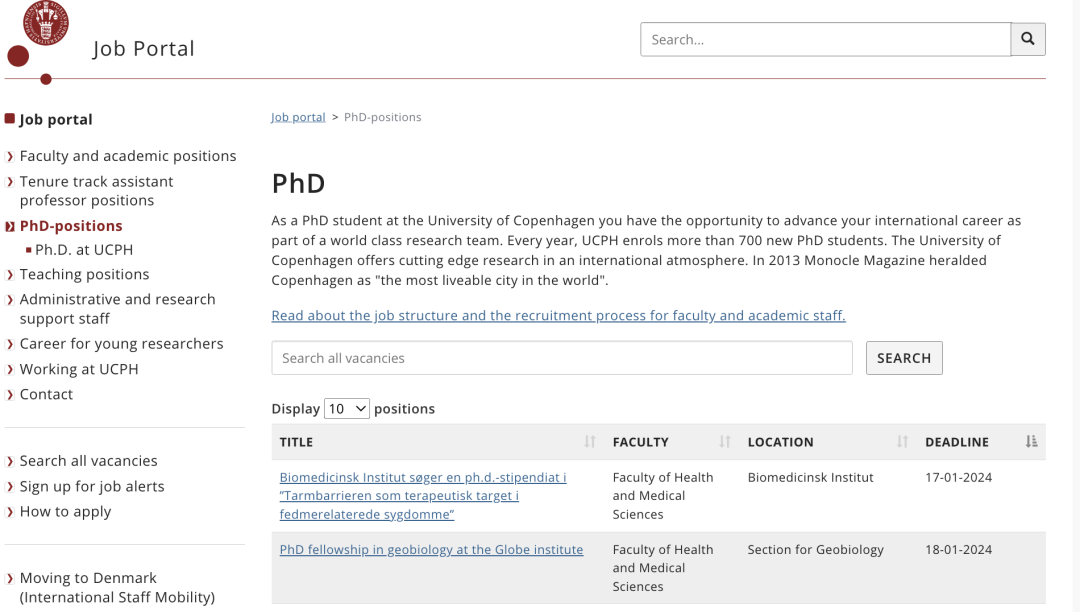Go to Working at UCPH page
Viewport: 1080px width, 612px height.
(79, 369)
